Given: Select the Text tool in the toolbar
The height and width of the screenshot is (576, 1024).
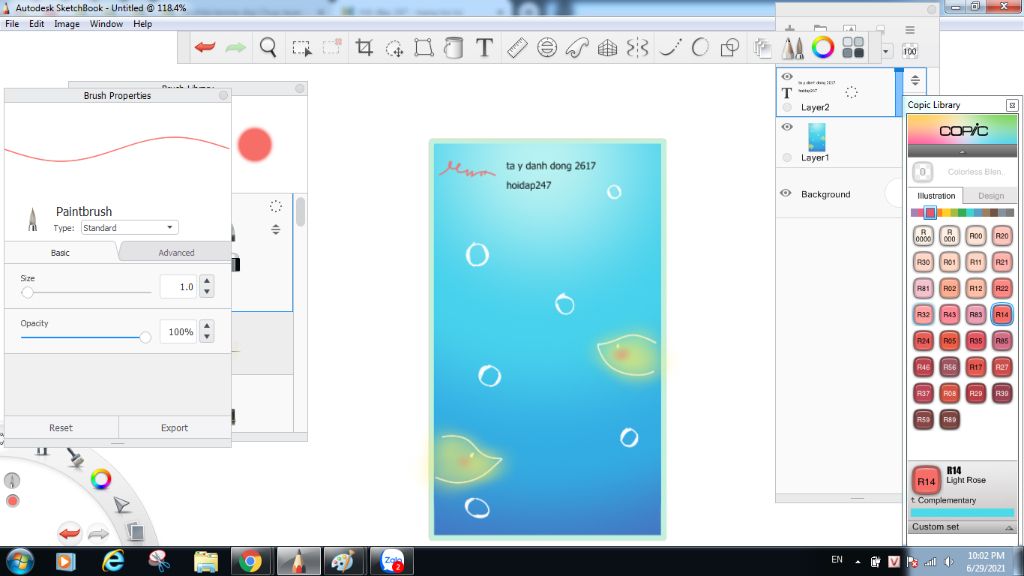Looking at the screenshot, I should [484, 47].
